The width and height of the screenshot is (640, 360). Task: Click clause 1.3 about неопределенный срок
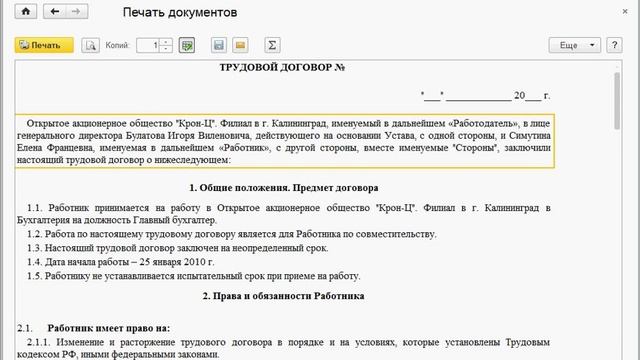(178, 248)
